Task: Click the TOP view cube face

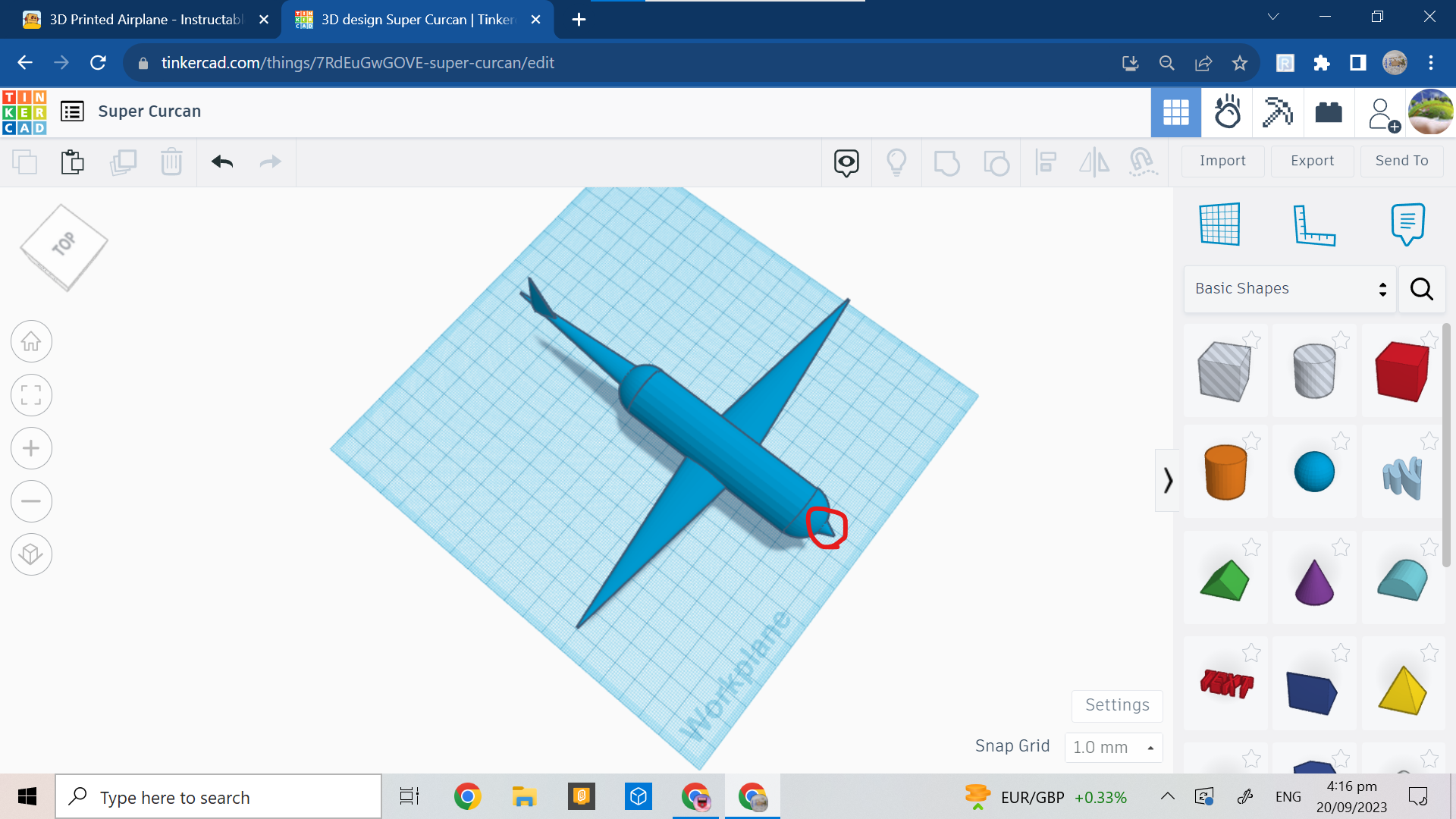Action: [x=64, y=245]
